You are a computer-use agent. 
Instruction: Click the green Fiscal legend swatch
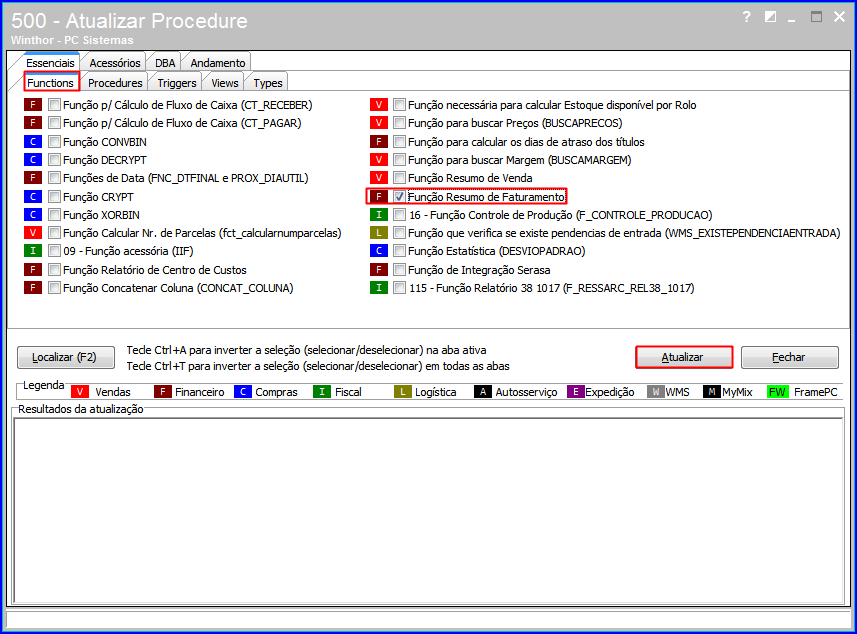tap(322, 391)
